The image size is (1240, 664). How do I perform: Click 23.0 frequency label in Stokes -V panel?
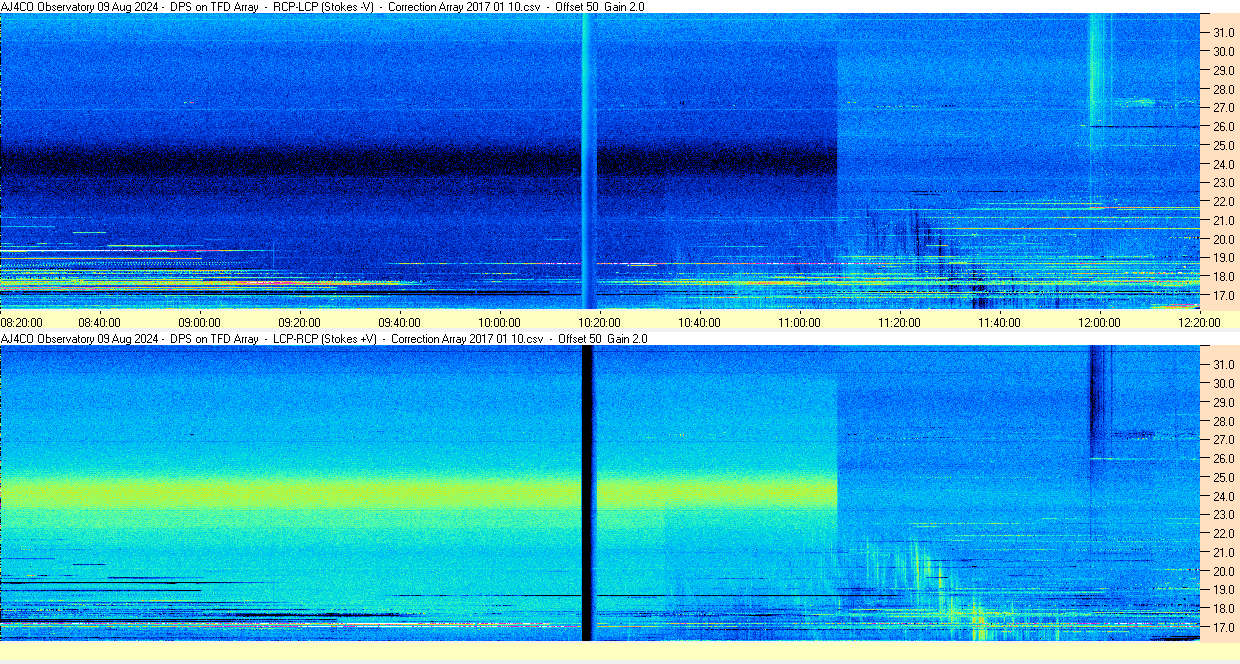pos(1223,183)
